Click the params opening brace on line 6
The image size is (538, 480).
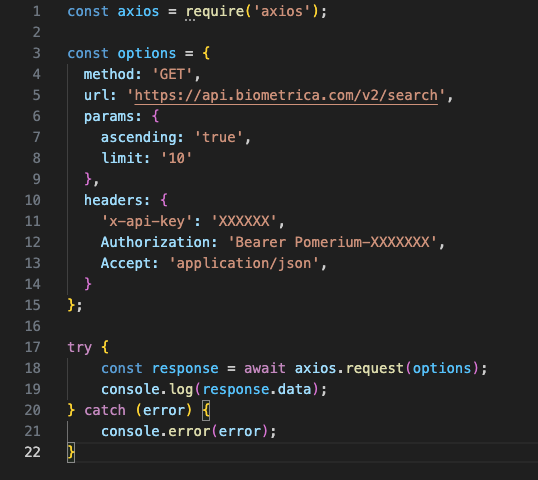coord(155,116)
